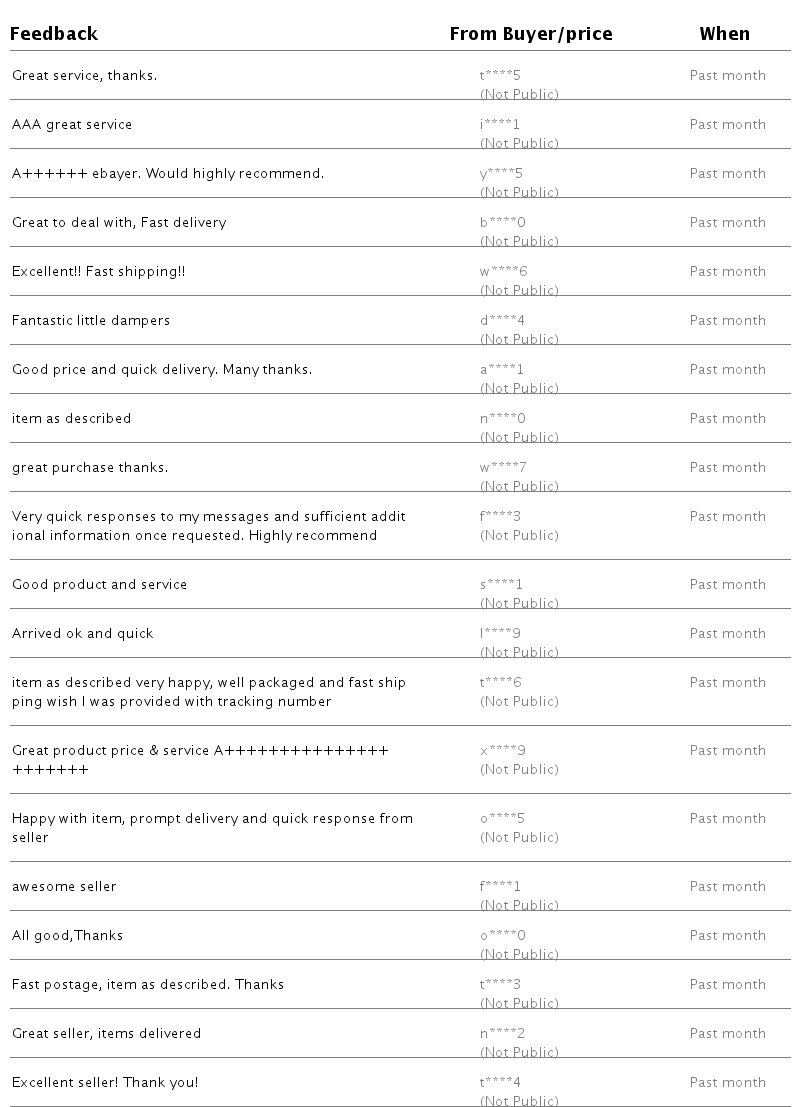Open buyer b****0 link
The image size is (800, 1107).
pos(502,222)
